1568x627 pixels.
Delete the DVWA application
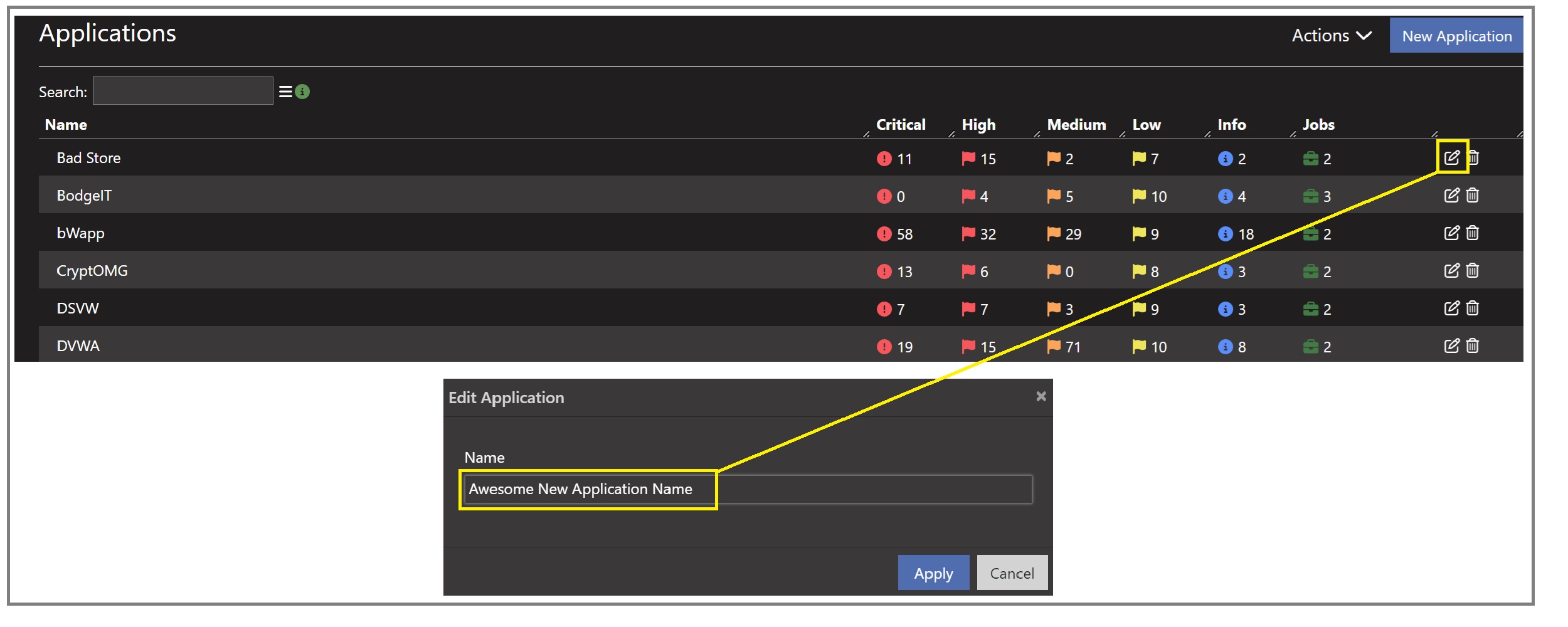click(1473, 346)
